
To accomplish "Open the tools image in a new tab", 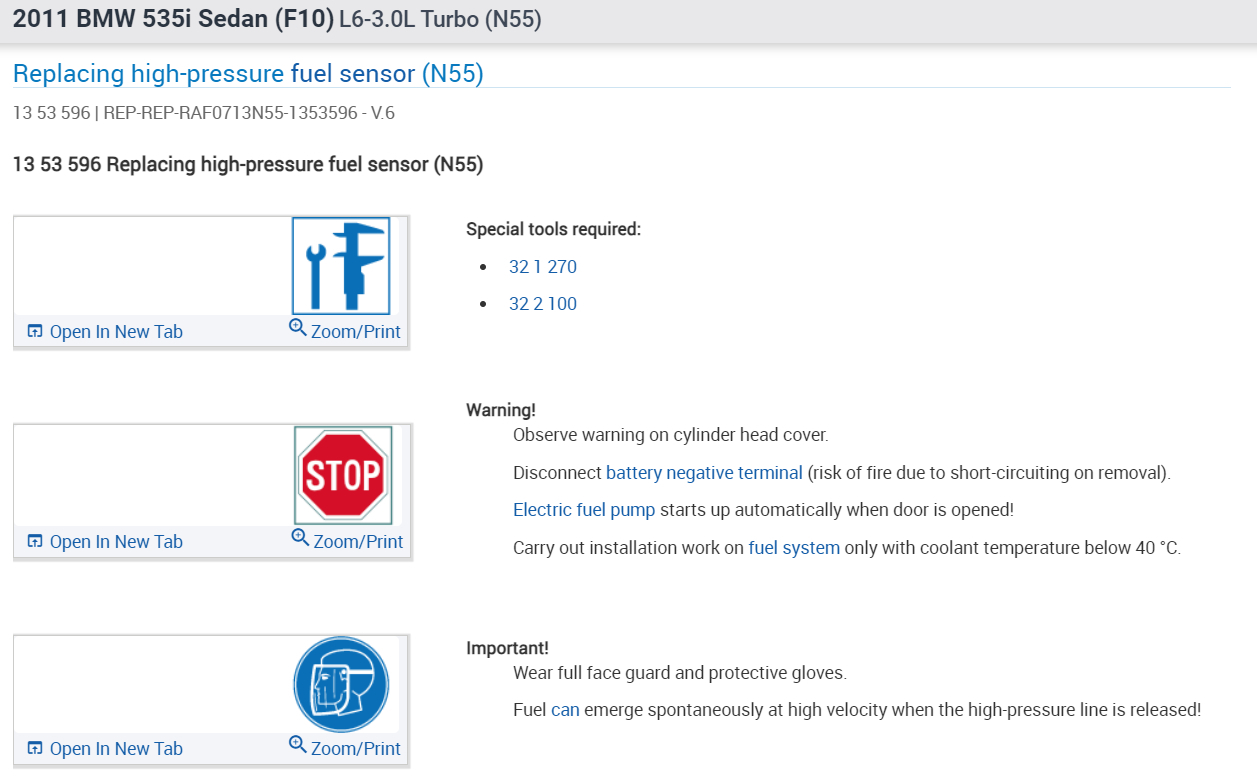I will pos(115,332).
